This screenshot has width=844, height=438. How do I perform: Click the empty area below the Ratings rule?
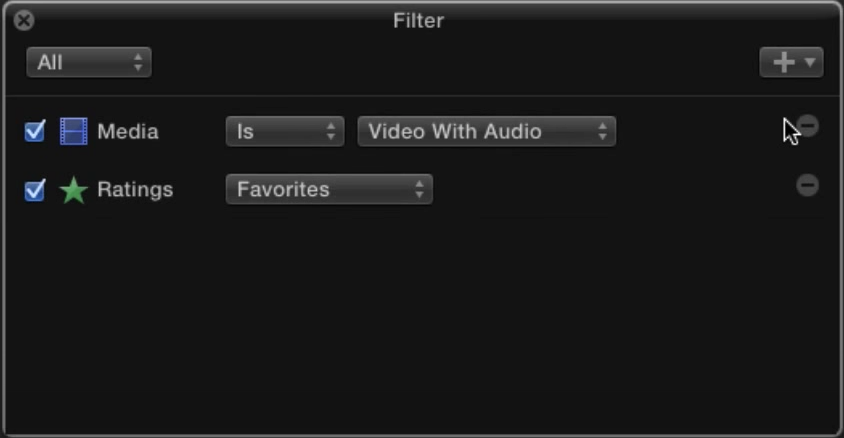pyautogui.click(x=422, y=323)
